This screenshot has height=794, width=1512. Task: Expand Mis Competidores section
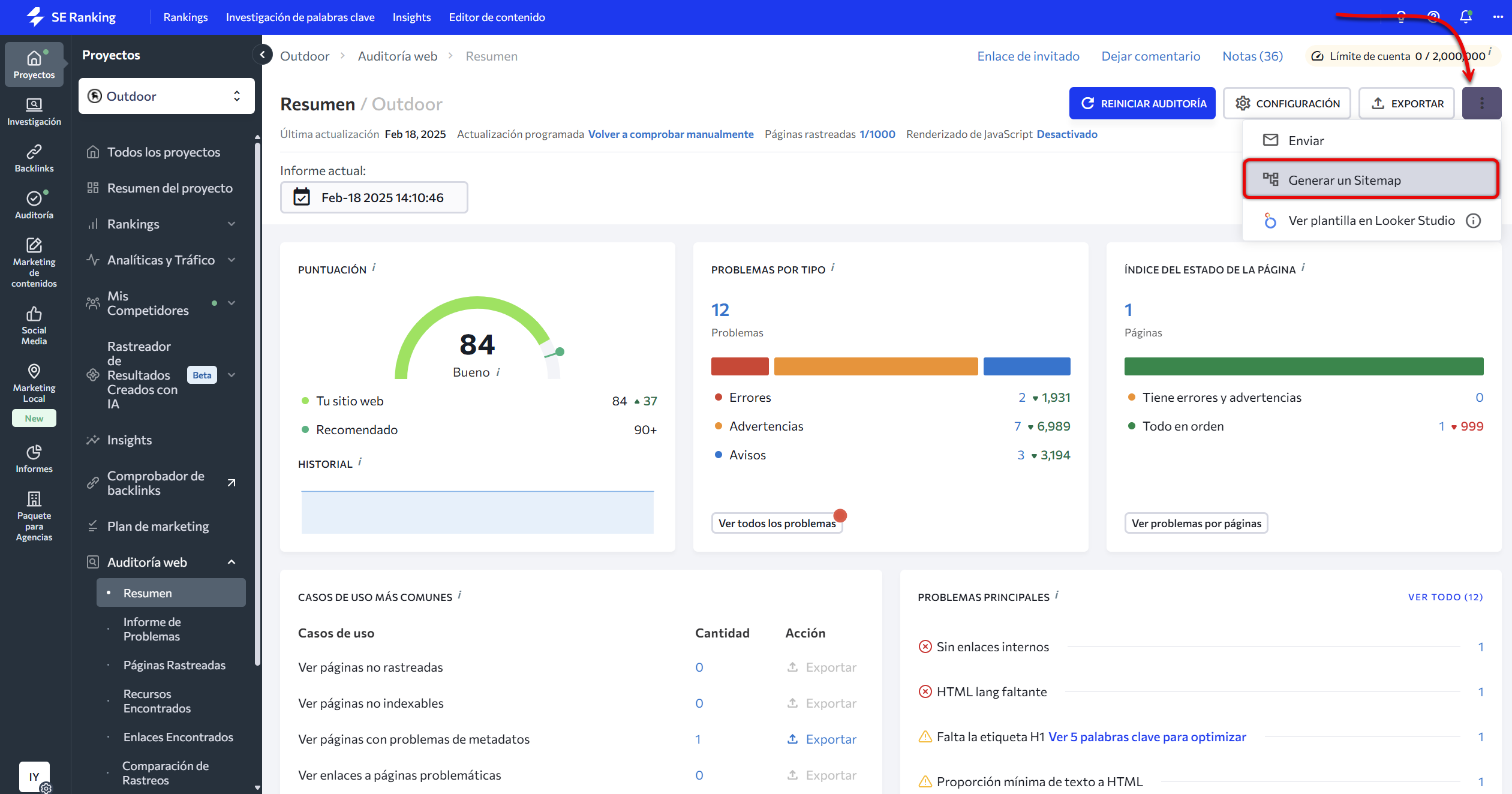(x=232, y=303)
